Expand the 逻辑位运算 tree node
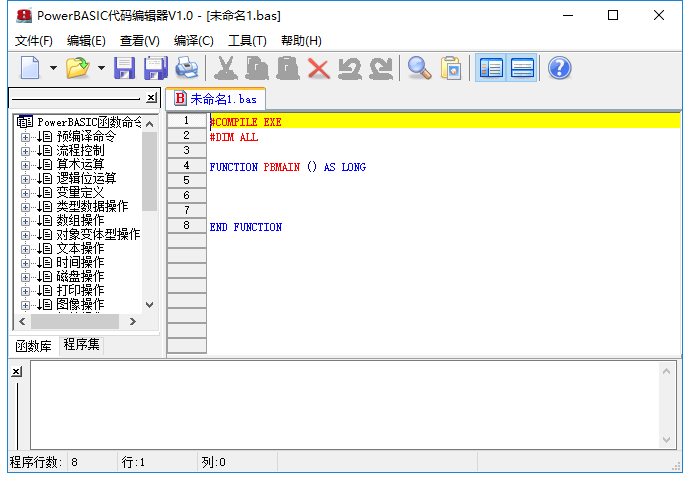The height and width of the screenshot is (480, 690). pyautogui.click(x=25, y=179)
